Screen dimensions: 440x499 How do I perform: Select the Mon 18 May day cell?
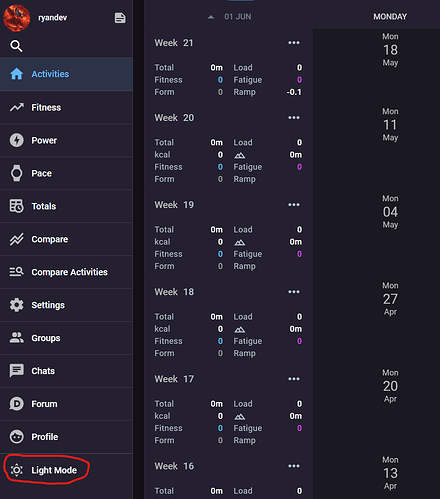(390, 50)
